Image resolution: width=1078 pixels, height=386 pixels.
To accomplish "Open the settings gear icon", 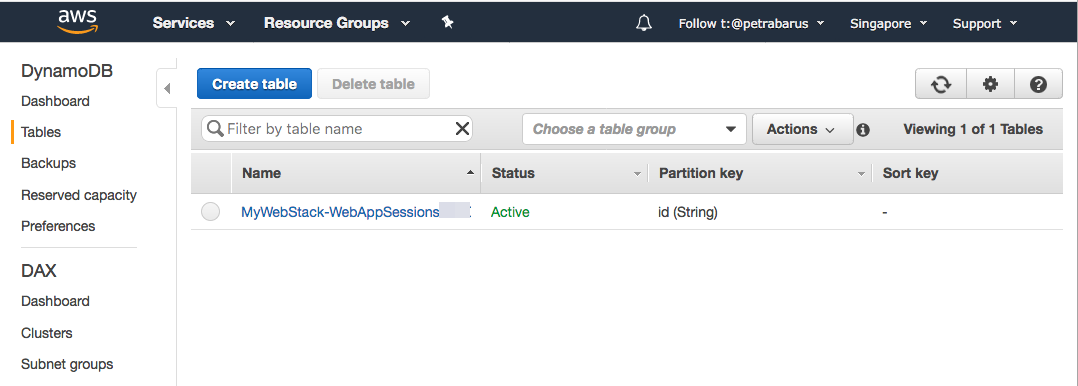I will point(990,84).
